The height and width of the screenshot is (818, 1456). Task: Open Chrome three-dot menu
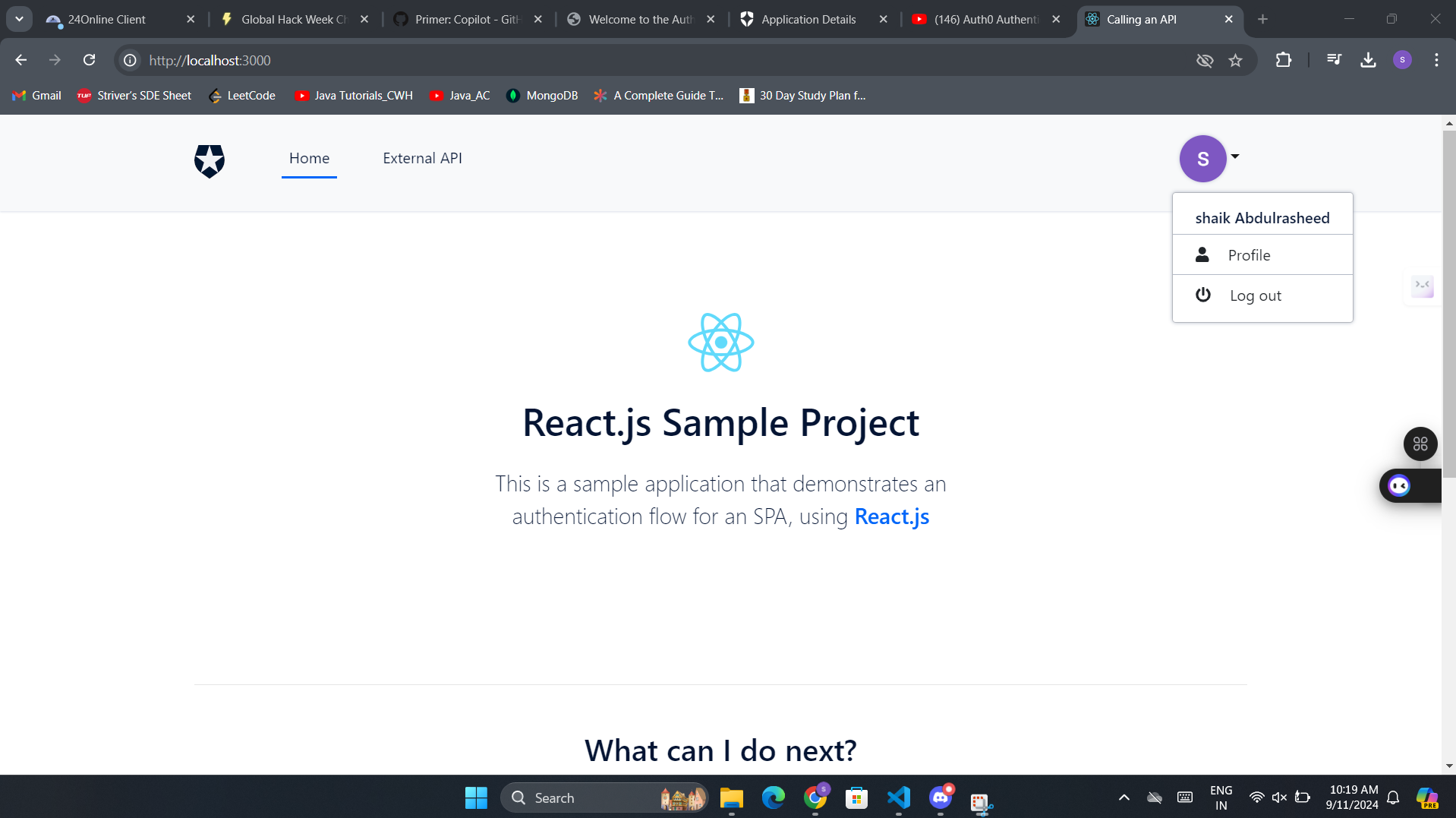tap(1436, 60)
